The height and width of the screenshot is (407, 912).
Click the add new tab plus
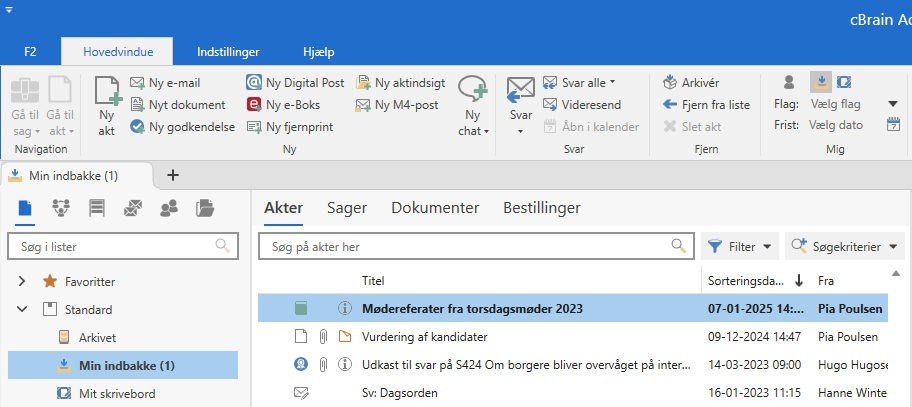[172, 175]
